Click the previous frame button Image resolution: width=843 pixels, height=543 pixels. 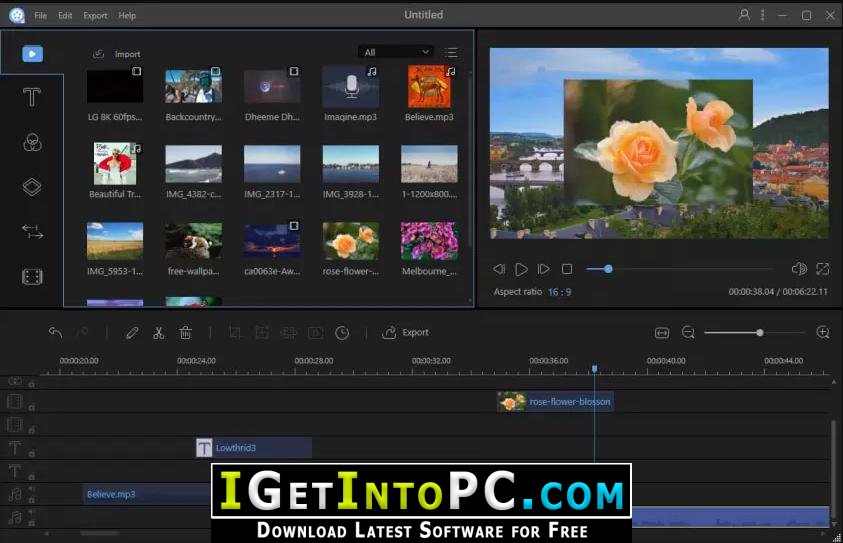pyautogui.click(x=499, y=269)
